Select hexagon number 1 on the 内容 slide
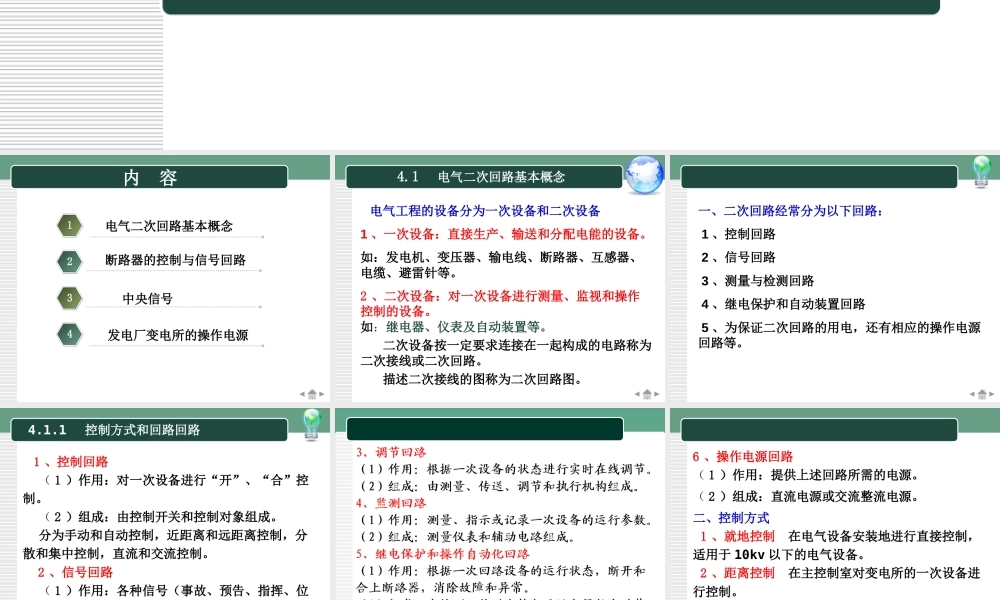 (x=70, y=225)
